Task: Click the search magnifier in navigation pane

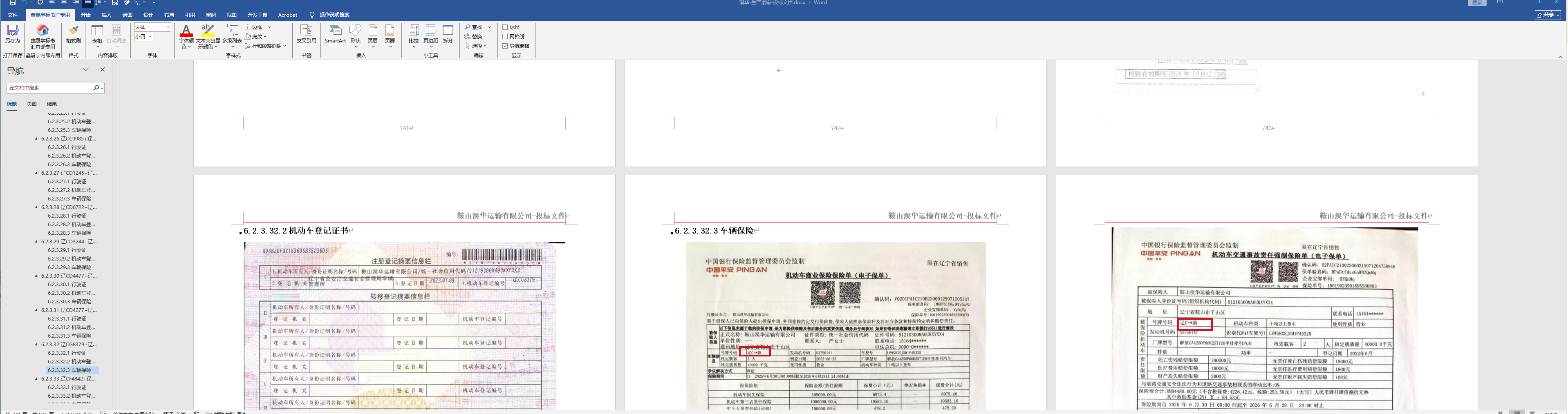Action: 96,88
